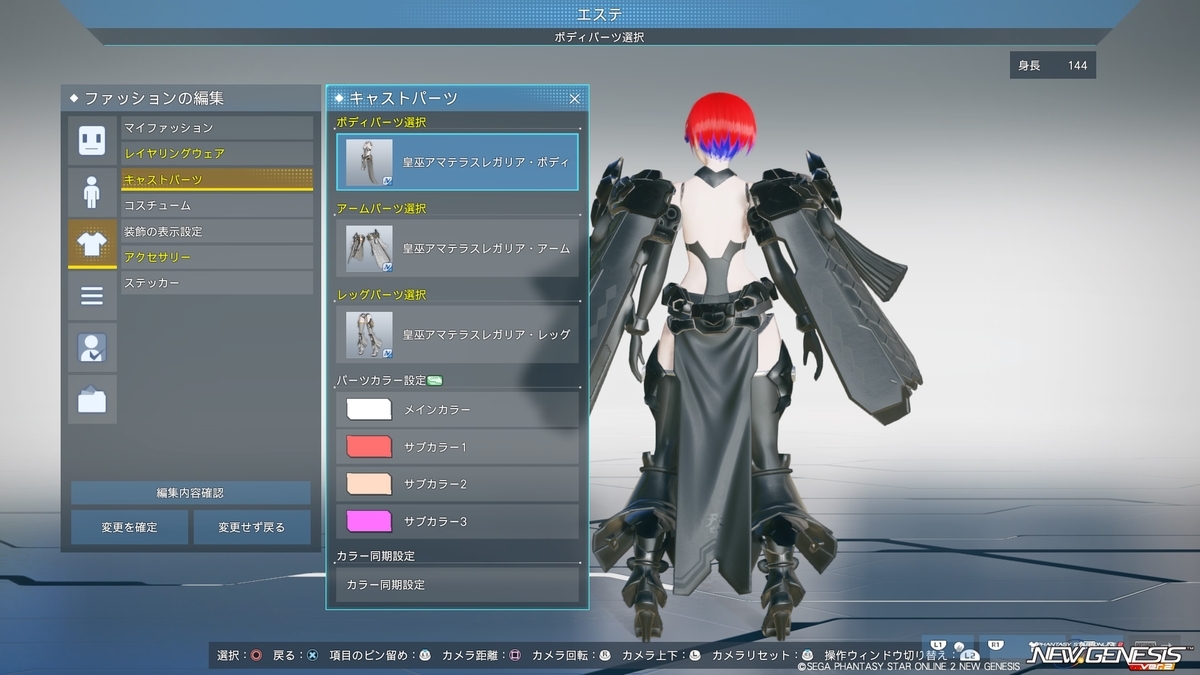This screenshot has height=675, width=1200.
Task: Open ステッカー menu item
Action: point(217,284)
